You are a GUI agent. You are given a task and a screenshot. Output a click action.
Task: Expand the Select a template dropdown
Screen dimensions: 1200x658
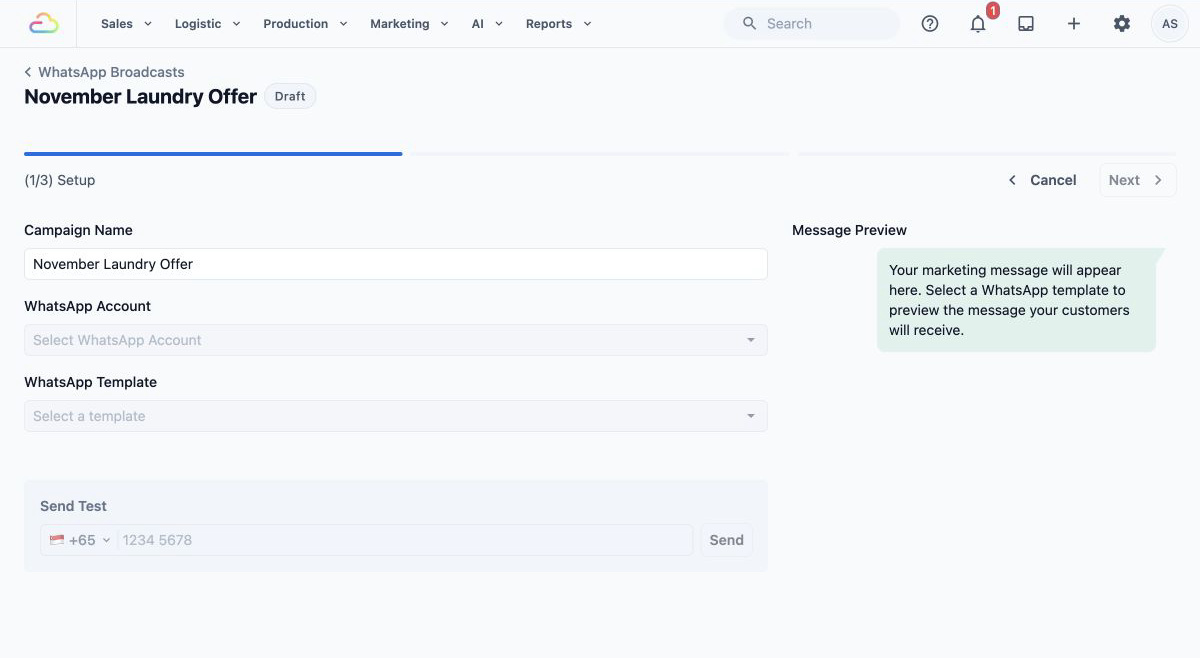click(x=396, y=416)
